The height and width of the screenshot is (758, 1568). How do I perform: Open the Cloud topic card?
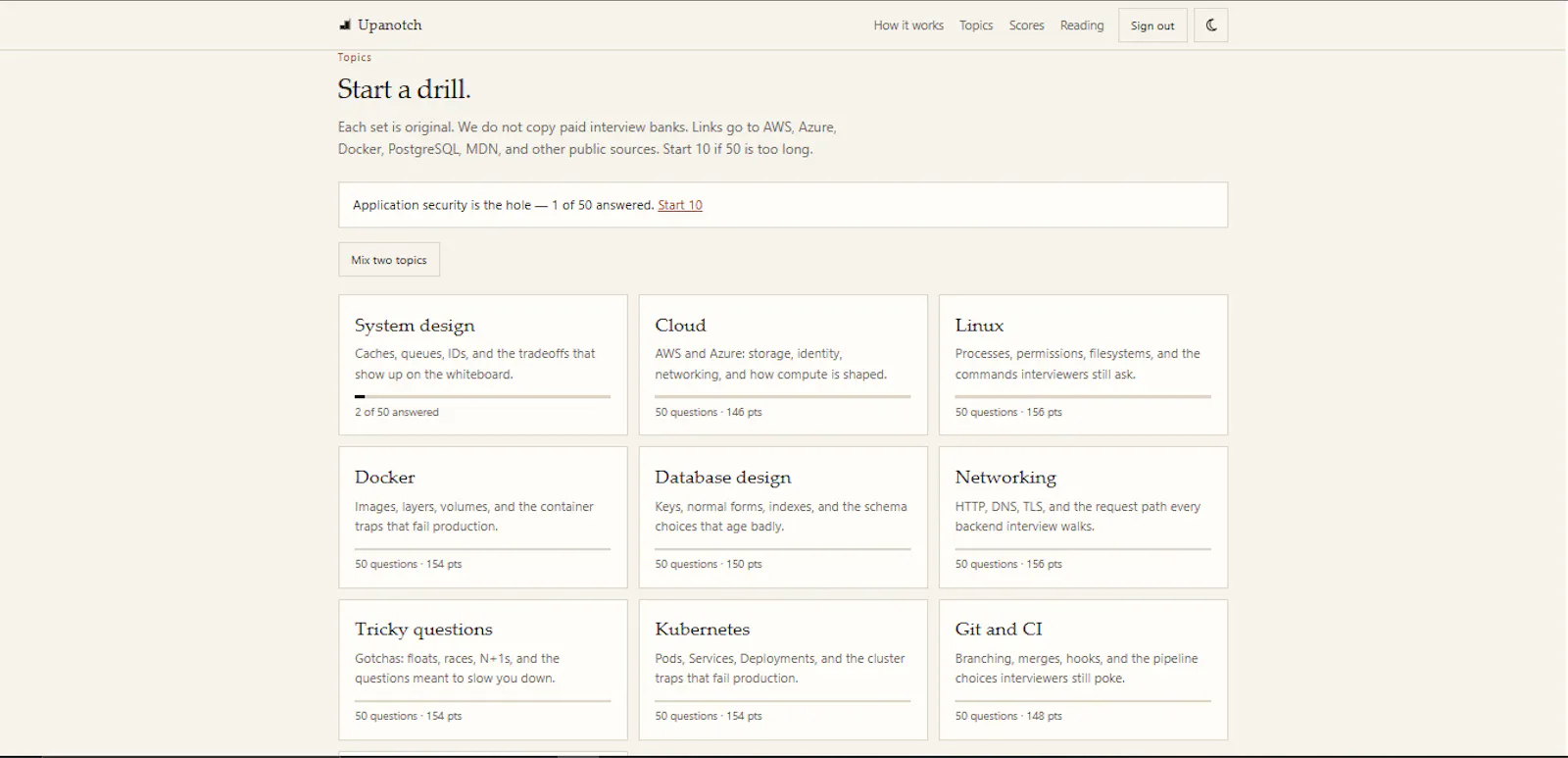[x=783, y=365]
